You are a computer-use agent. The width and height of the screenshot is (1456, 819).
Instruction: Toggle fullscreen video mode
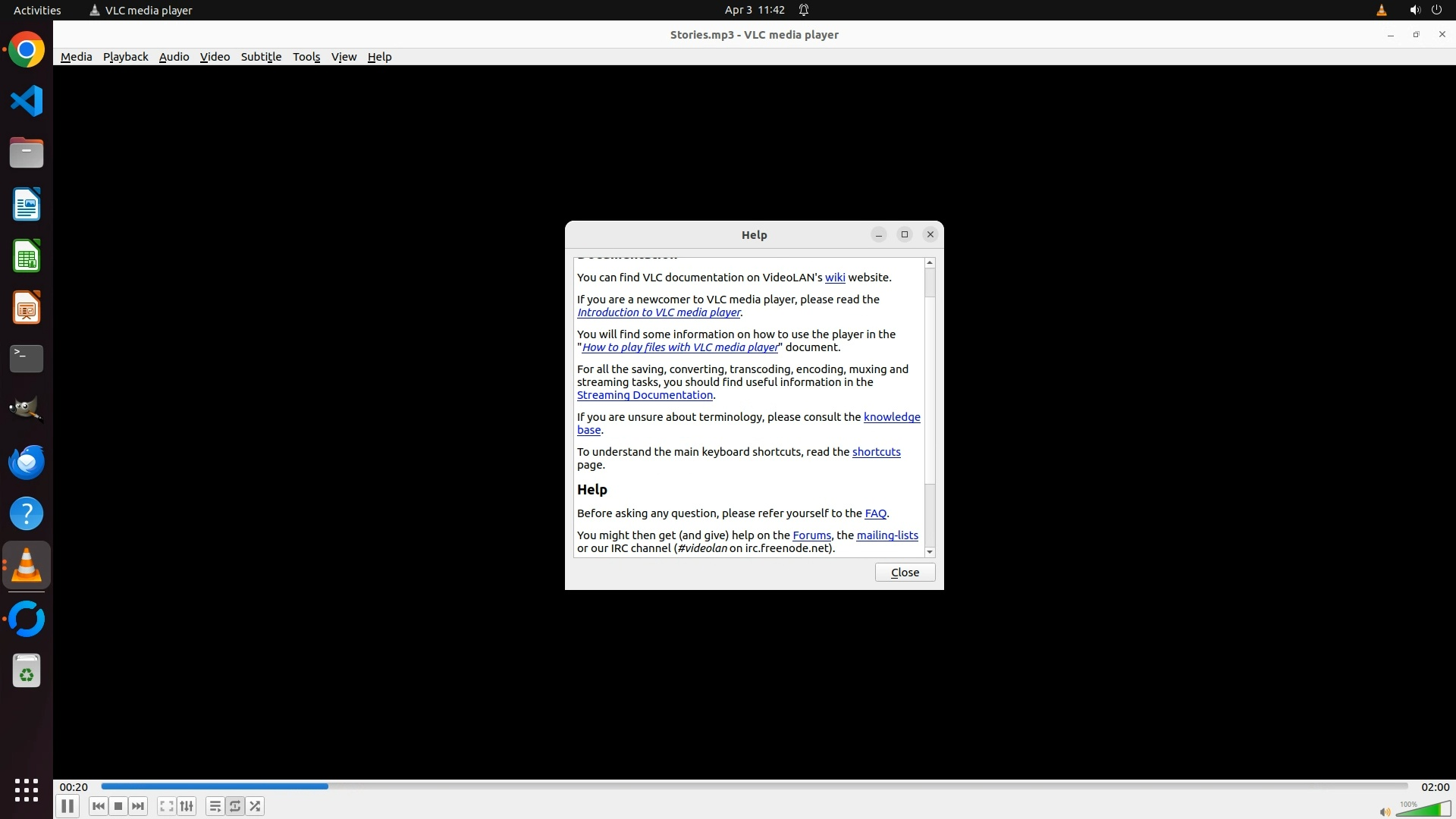click(166, 806)
